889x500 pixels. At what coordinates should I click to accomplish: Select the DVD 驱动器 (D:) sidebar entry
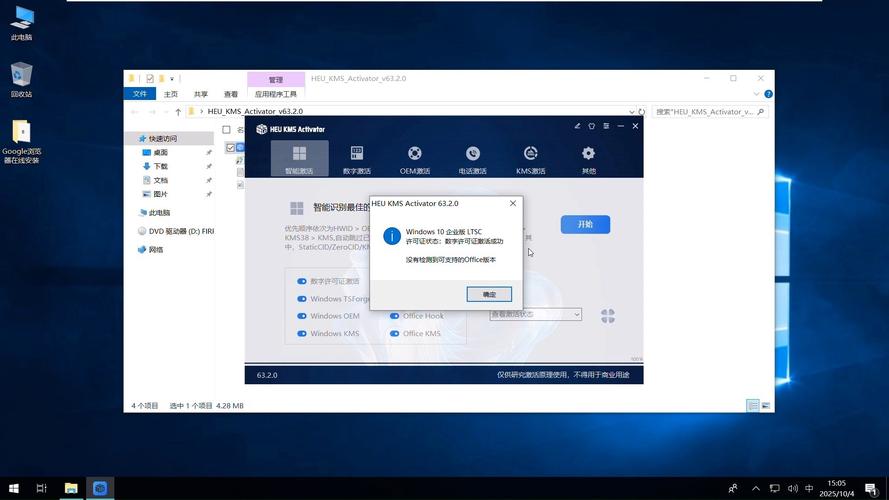(x=176, y=231)
